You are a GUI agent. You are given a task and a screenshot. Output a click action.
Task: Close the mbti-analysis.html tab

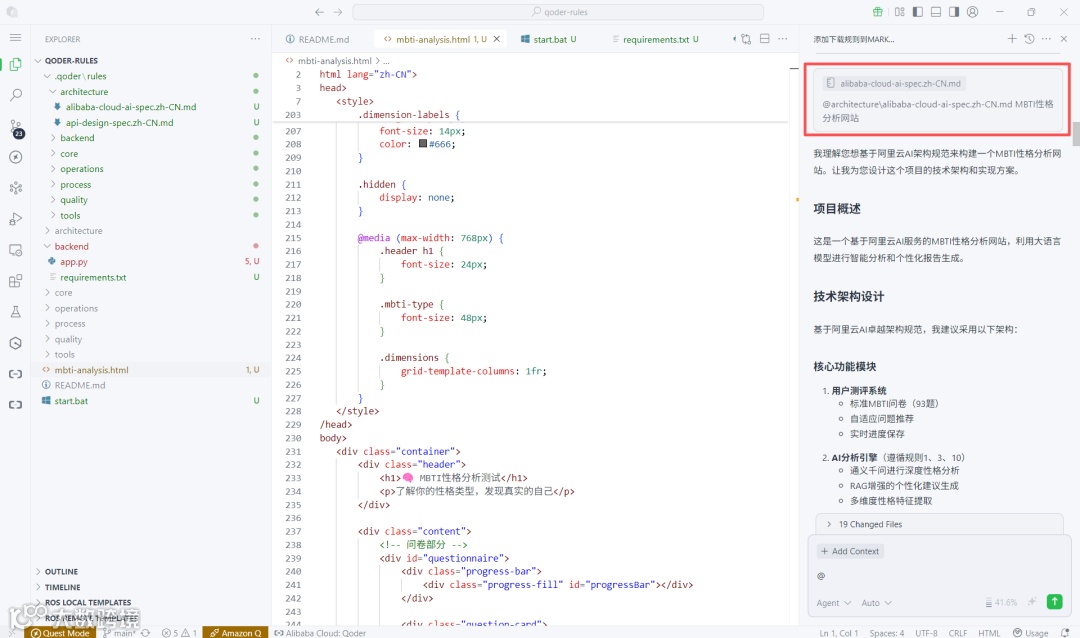(497, 39)
